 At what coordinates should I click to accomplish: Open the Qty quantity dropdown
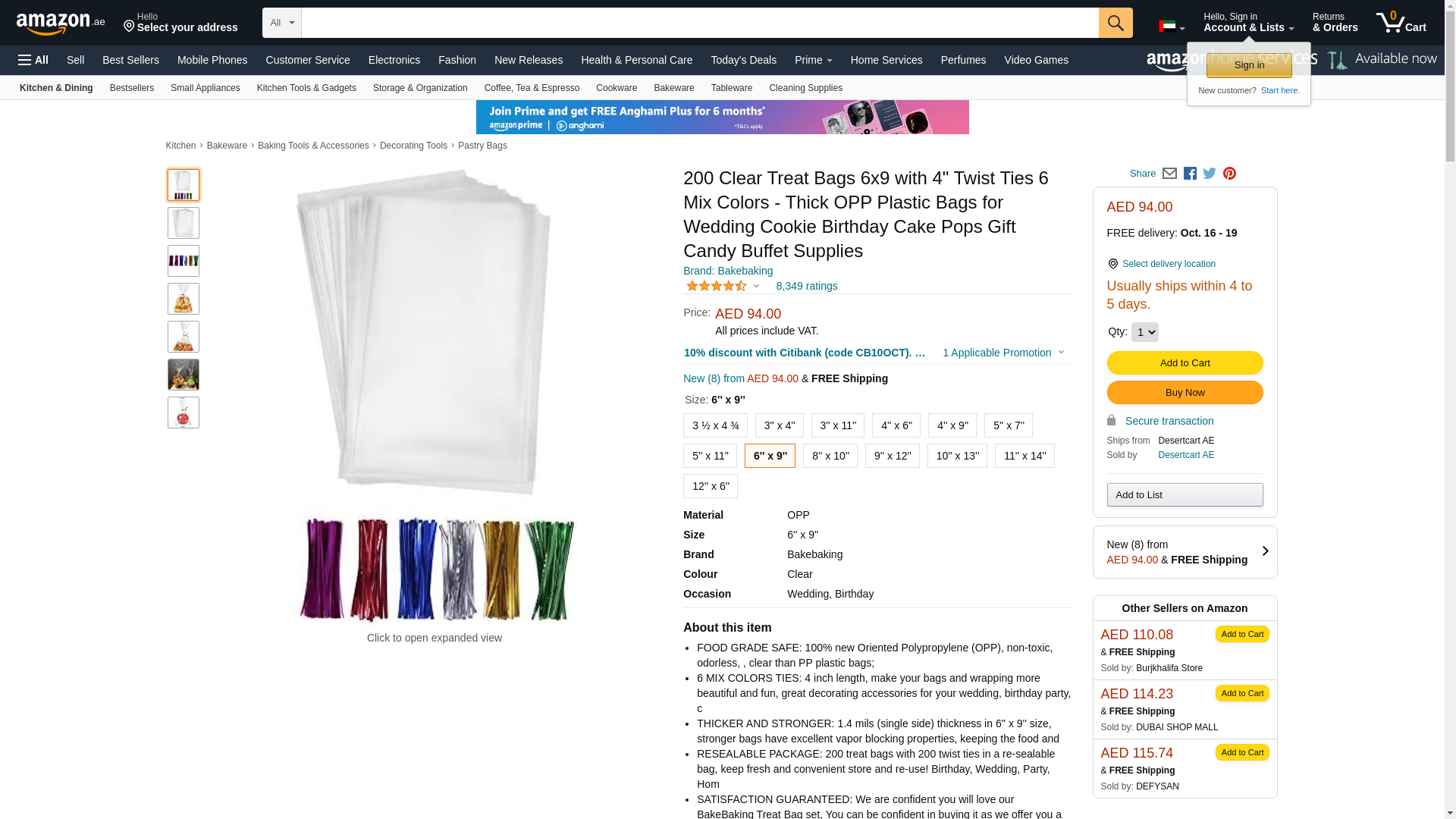tap(1144, 332)
